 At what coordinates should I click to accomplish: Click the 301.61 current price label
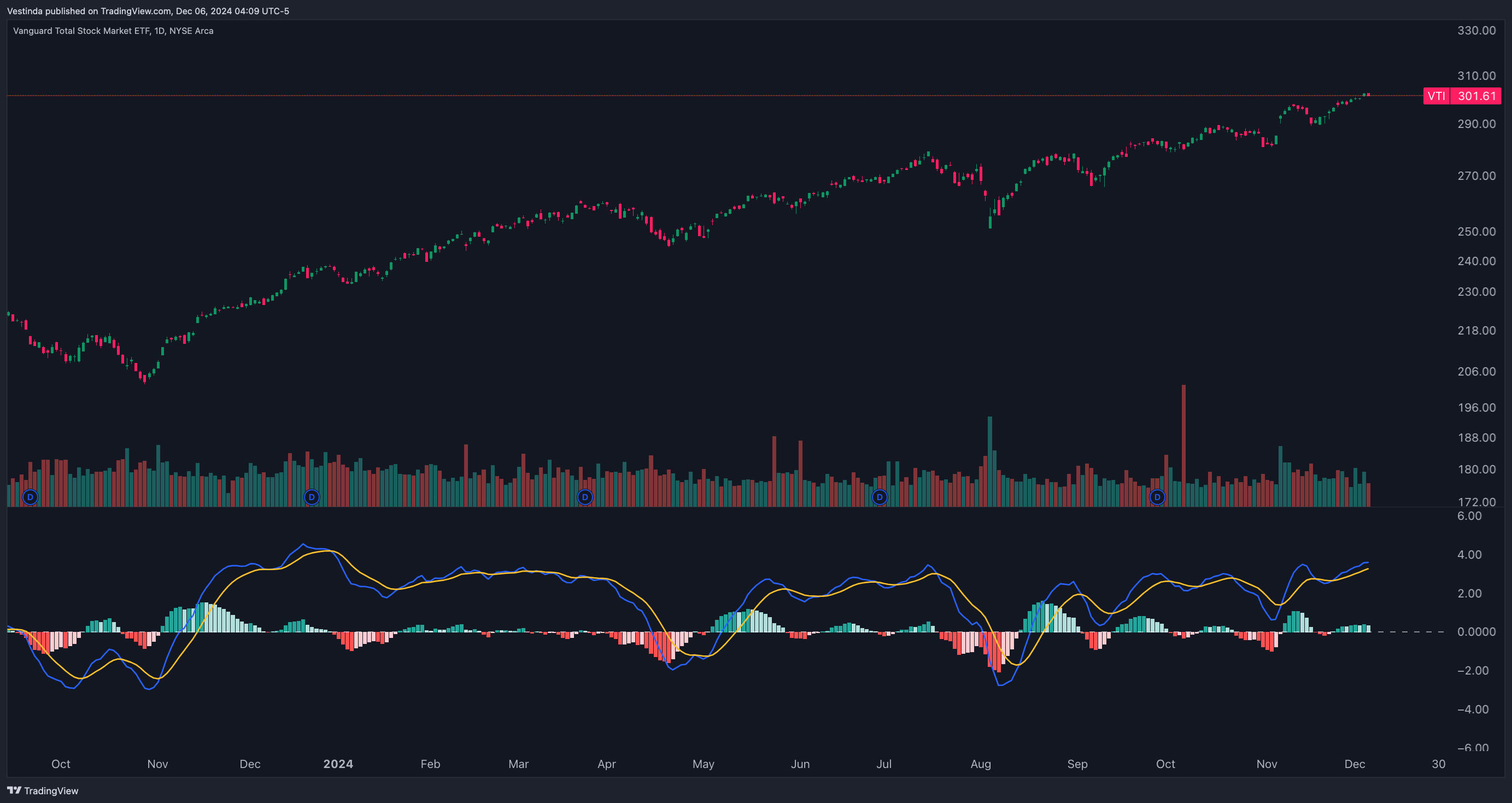(x=1476, y=96)
